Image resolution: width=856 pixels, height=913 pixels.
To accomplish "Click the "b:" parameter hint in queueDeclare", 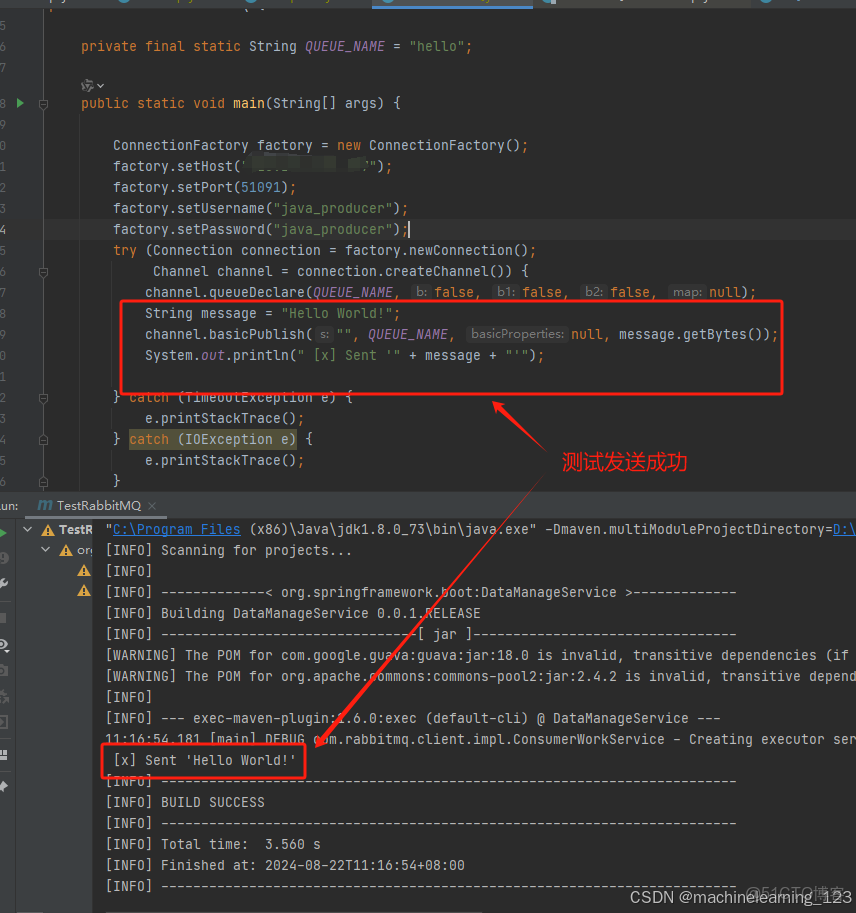I will click(422, 292).
